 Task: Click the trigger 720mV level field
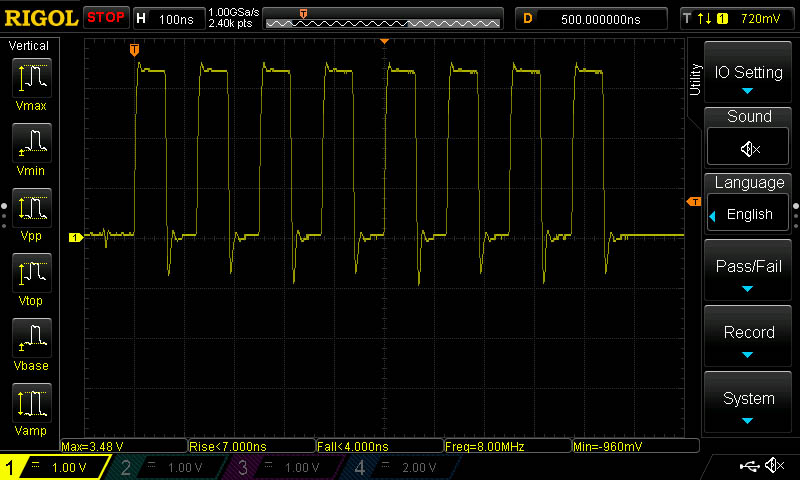click(x=760, y=19)
